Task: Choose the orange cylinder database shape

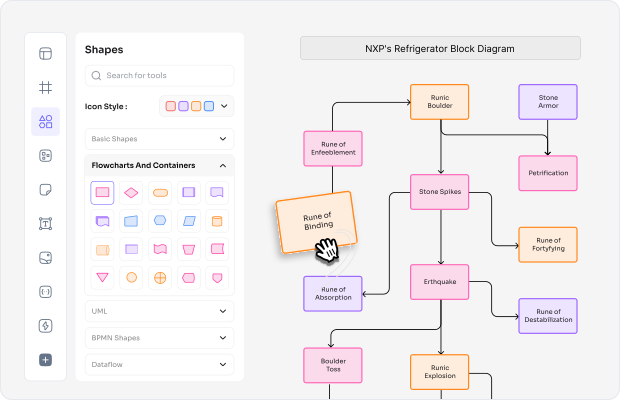Action: pyautogui.click(x=217, y=221)
